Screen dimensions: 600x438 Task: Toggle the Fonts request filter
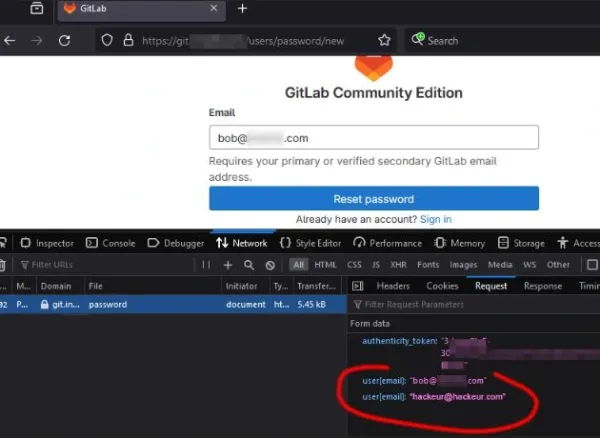(428, 265)
